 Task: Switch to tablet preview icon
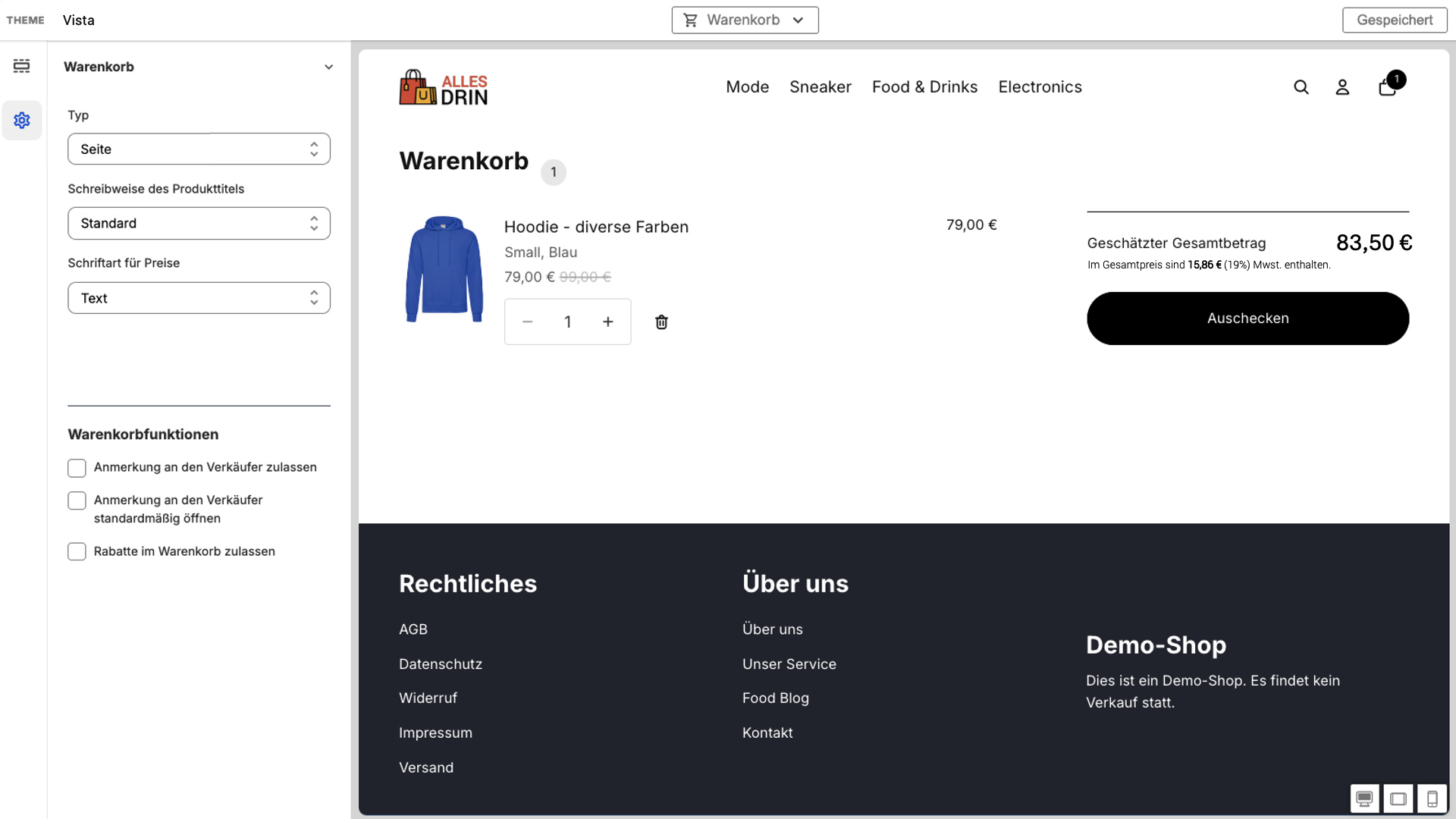(1398, 799)
